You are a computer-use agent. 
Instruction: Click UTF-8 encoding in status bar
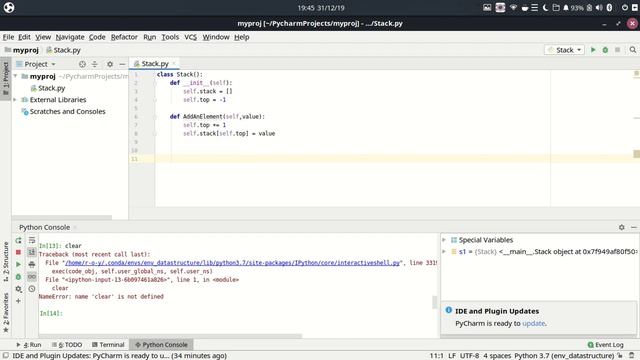click(469, 356)
